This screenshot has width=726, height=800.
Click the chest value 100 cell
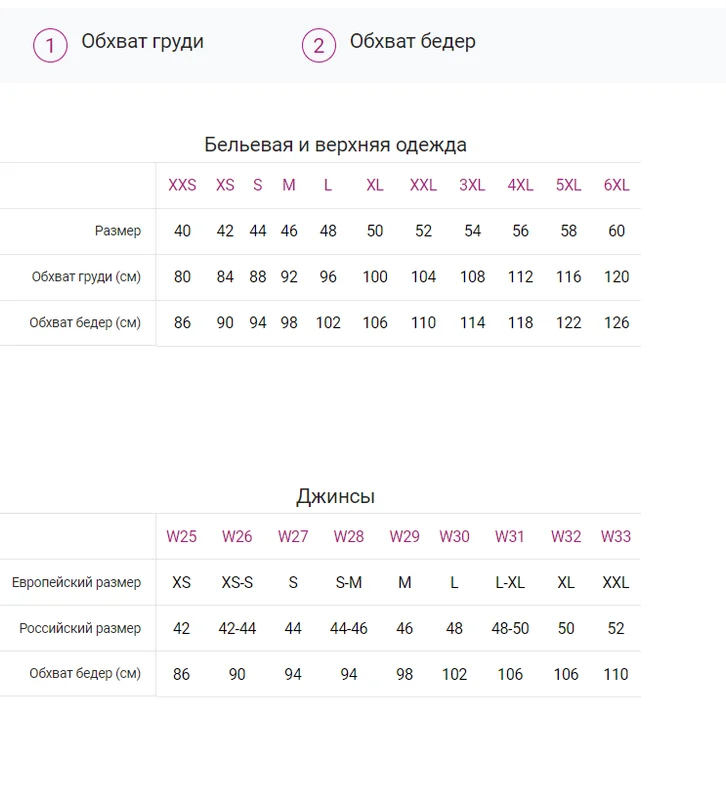coord(374,277)
